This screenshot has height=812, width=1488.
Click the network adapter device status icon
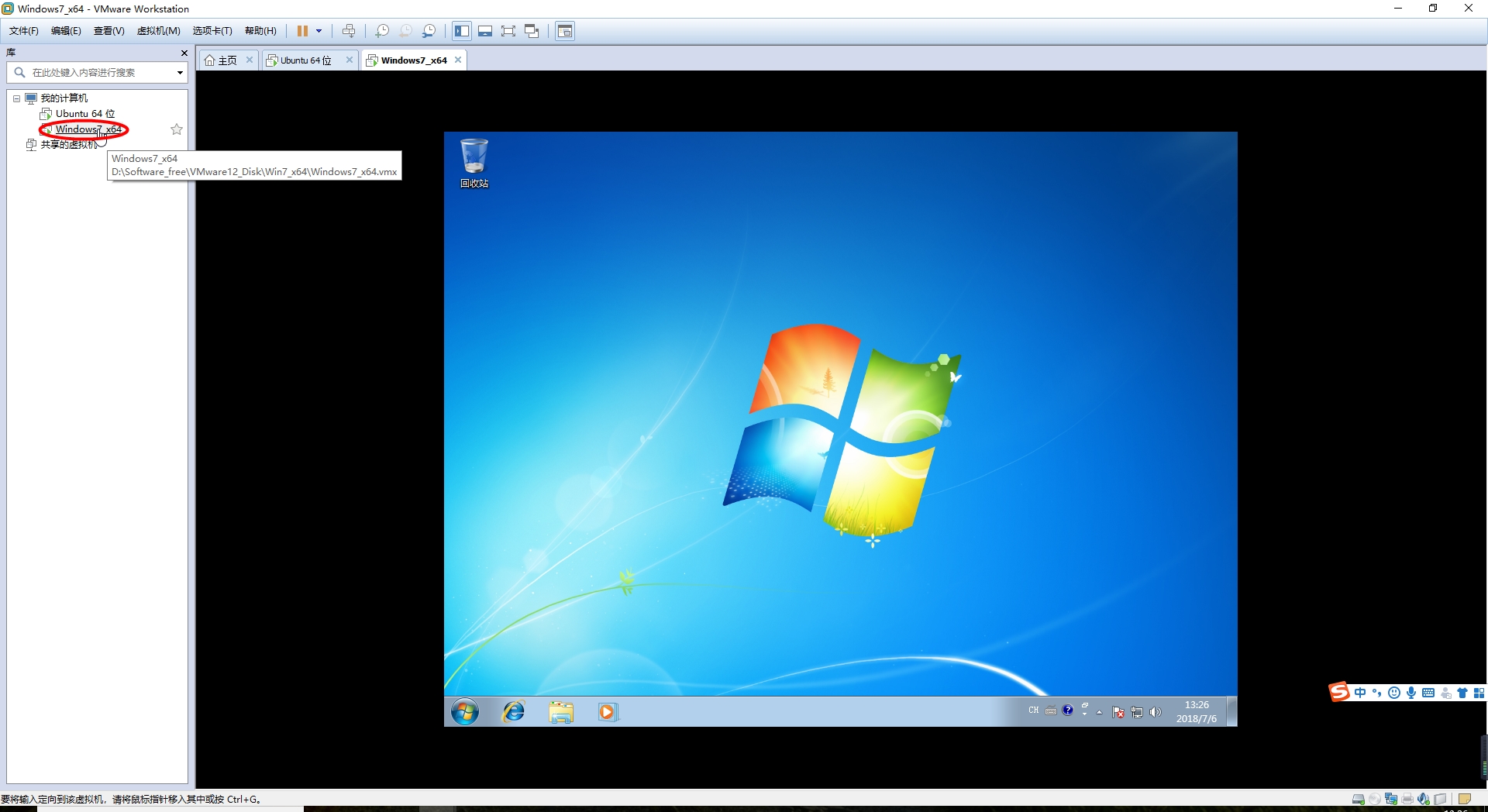click(1391, 799)
